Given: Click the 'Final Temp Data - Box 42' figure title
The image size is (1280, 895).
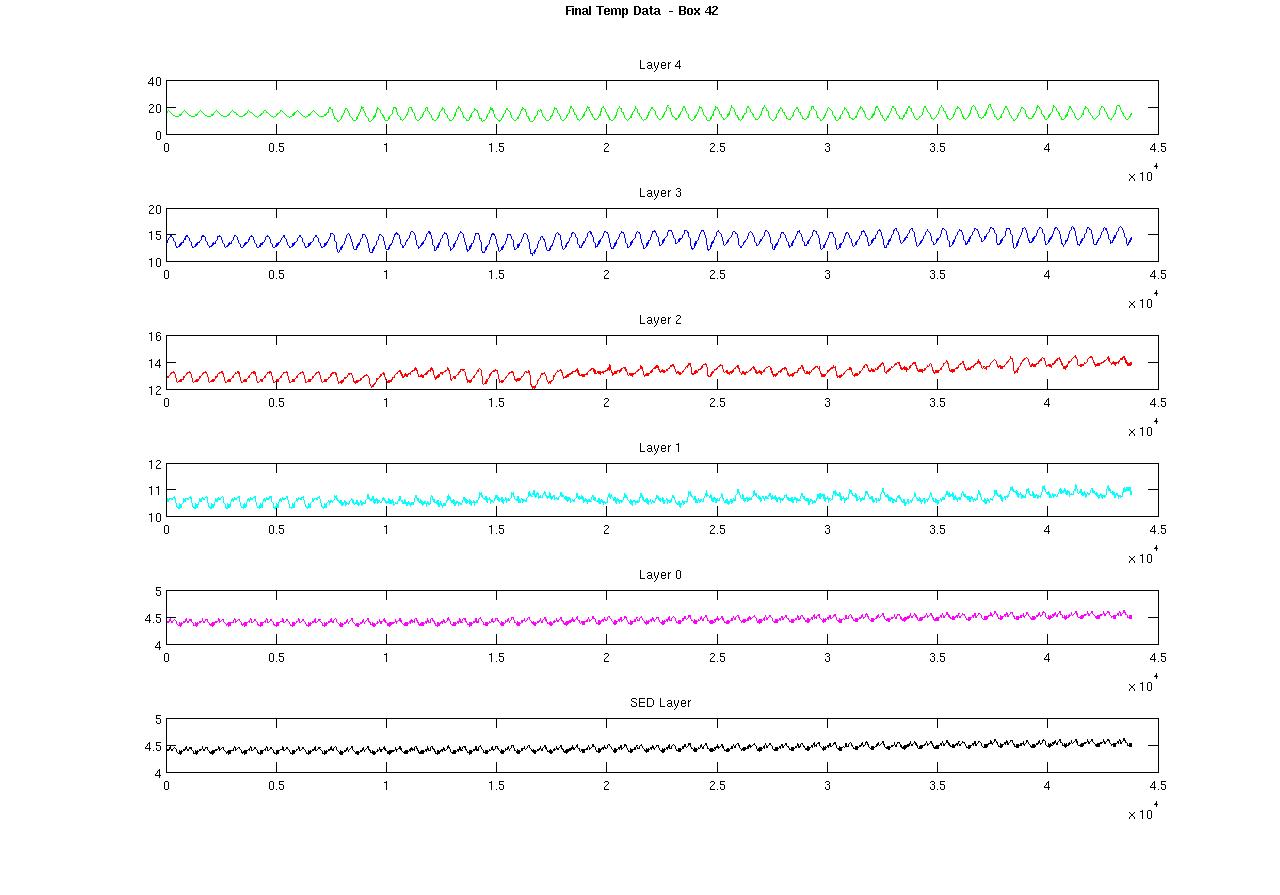Looking at the screenshot, I should pyautogui.click(x=641, y=11).
